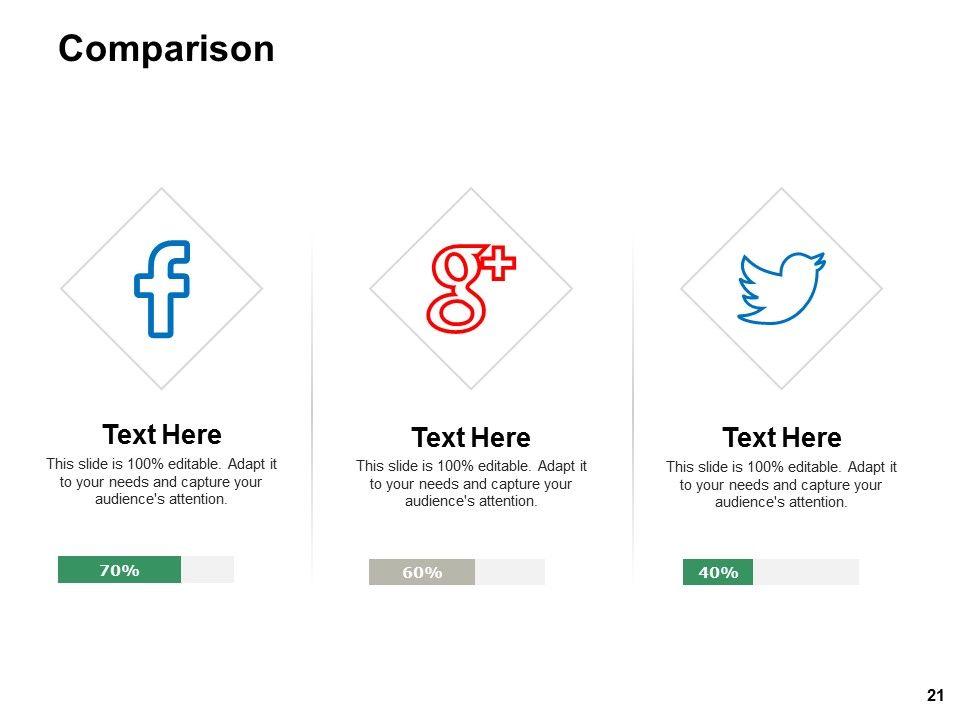This screenshot has width=960, height=720.
Task: Click the slide number 21
Action: [936, 695]
